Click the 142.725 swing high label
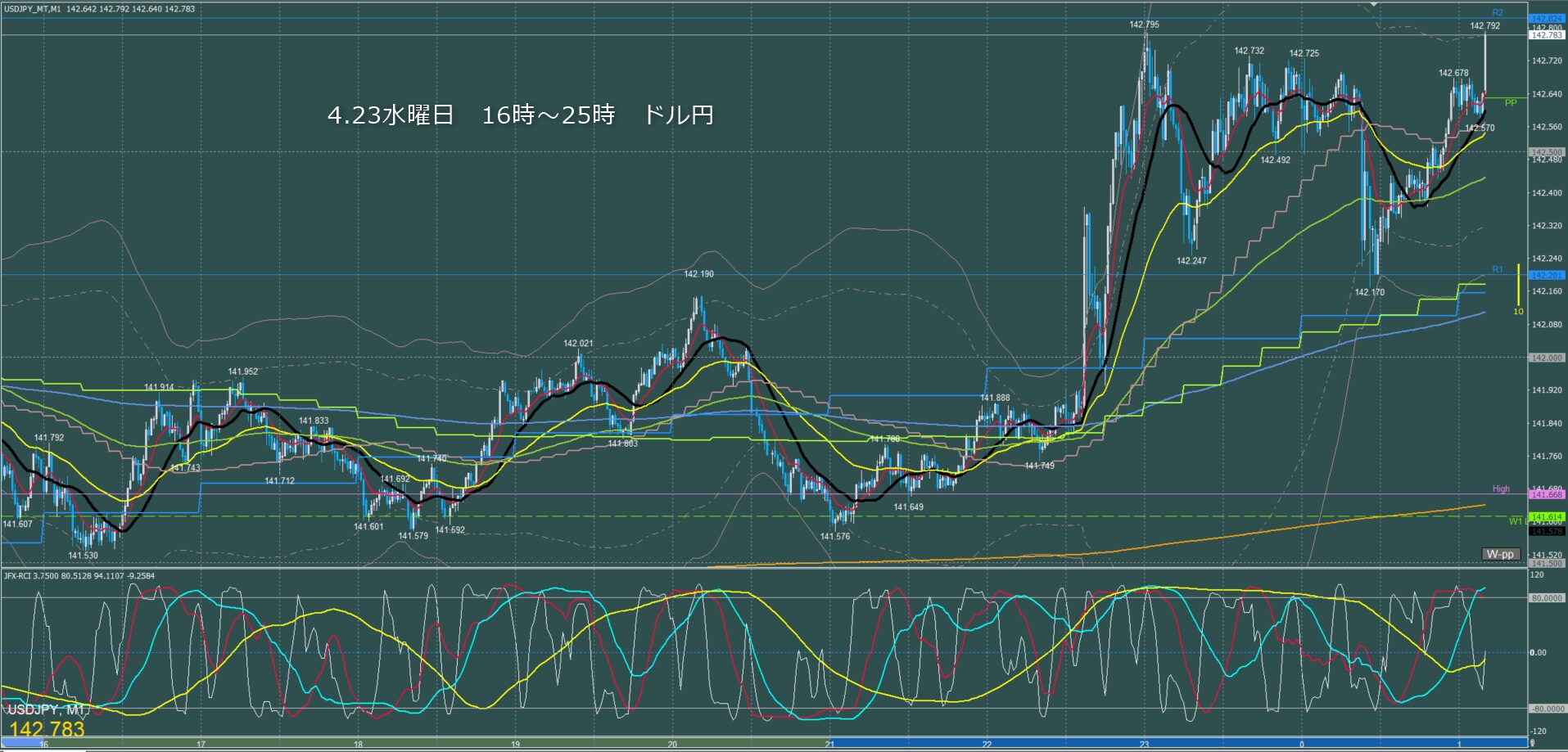Image resolution: width=1568 pixels, height=752 pixels. tap(1304, 53)
